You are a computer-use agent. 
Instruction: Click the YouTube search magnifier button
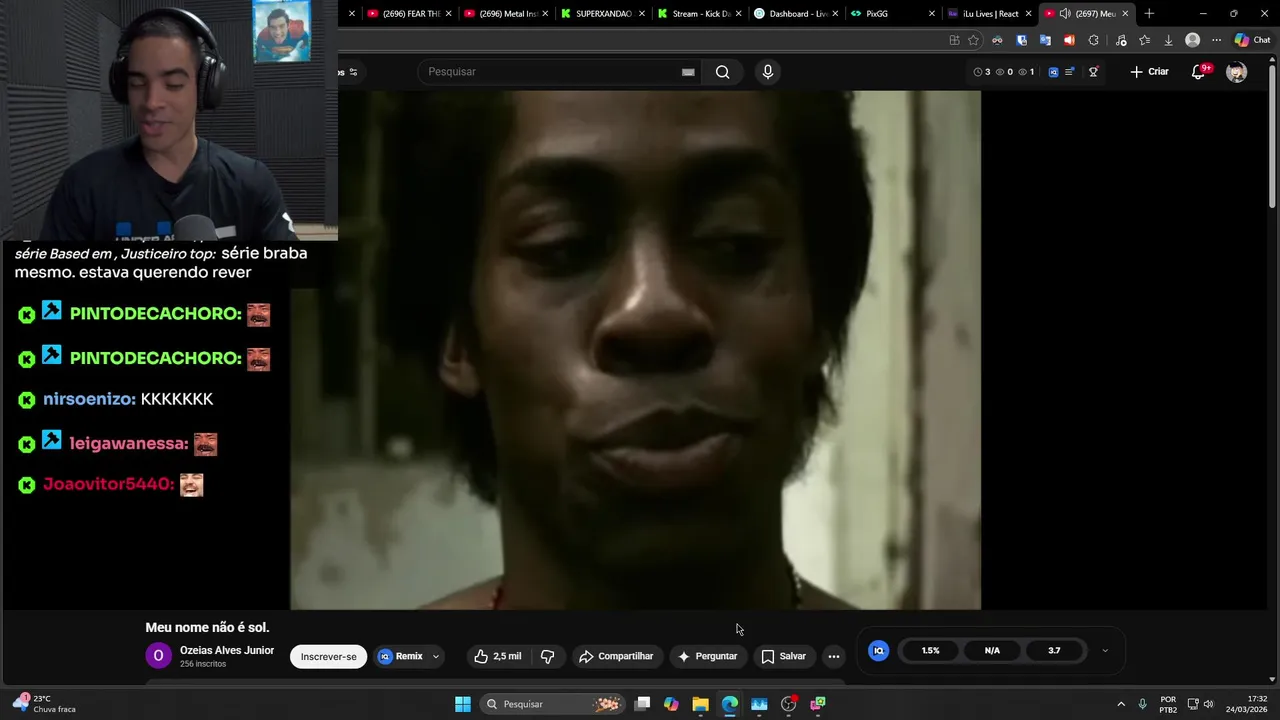click(x=722, y=72)
